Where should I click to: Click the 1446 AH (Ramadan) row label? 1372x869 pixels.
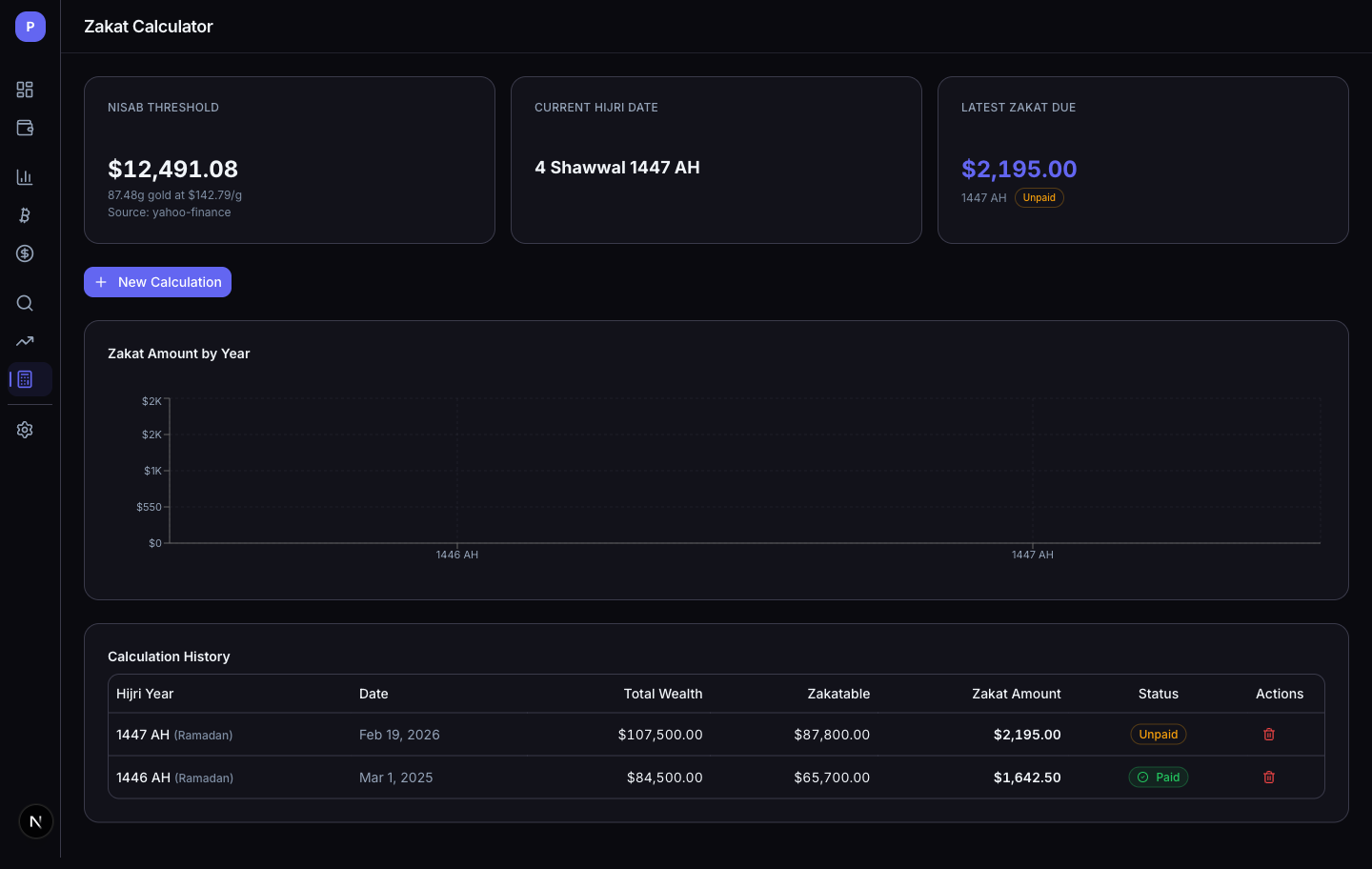pyautogui.click(x=174, y=778)
